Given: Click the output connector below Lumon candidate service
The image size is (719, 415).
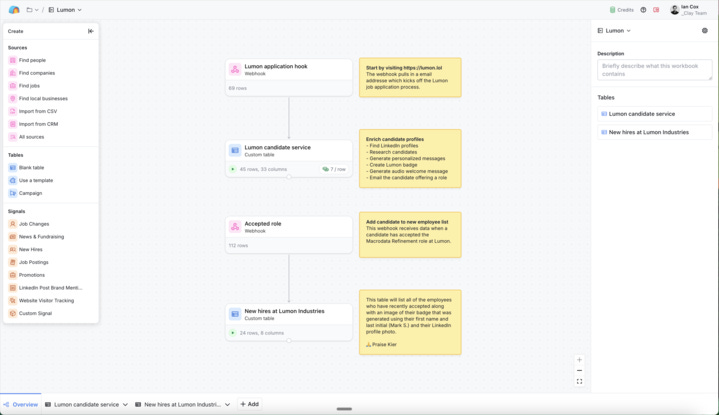Looking at the screenshot, I should [289, 177].
